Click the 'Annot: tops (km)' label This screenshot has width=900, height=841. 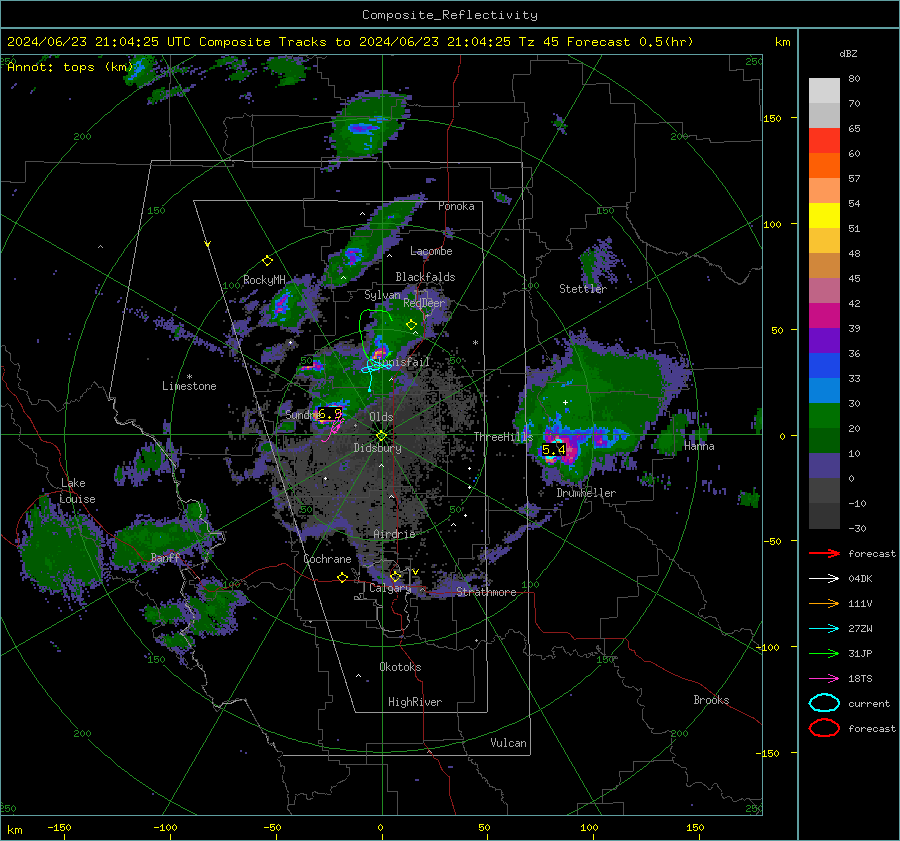[x=70, y=67]
